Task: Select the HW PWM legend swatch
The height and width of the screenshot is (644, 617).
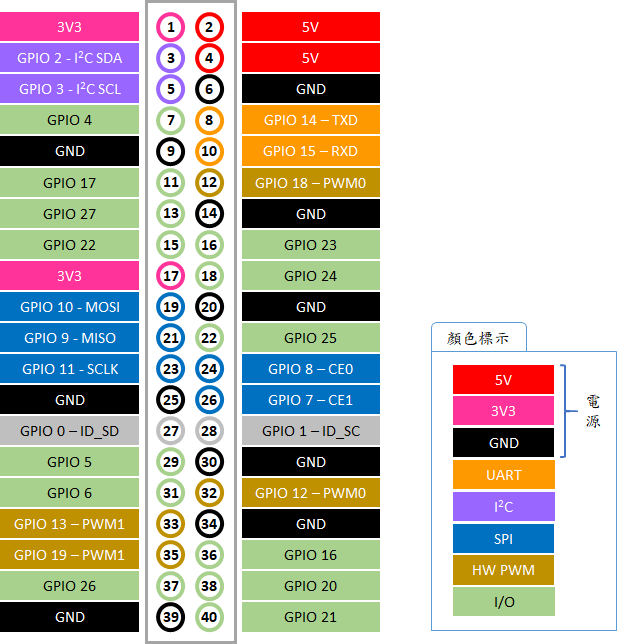Action: tap(503, 570)
